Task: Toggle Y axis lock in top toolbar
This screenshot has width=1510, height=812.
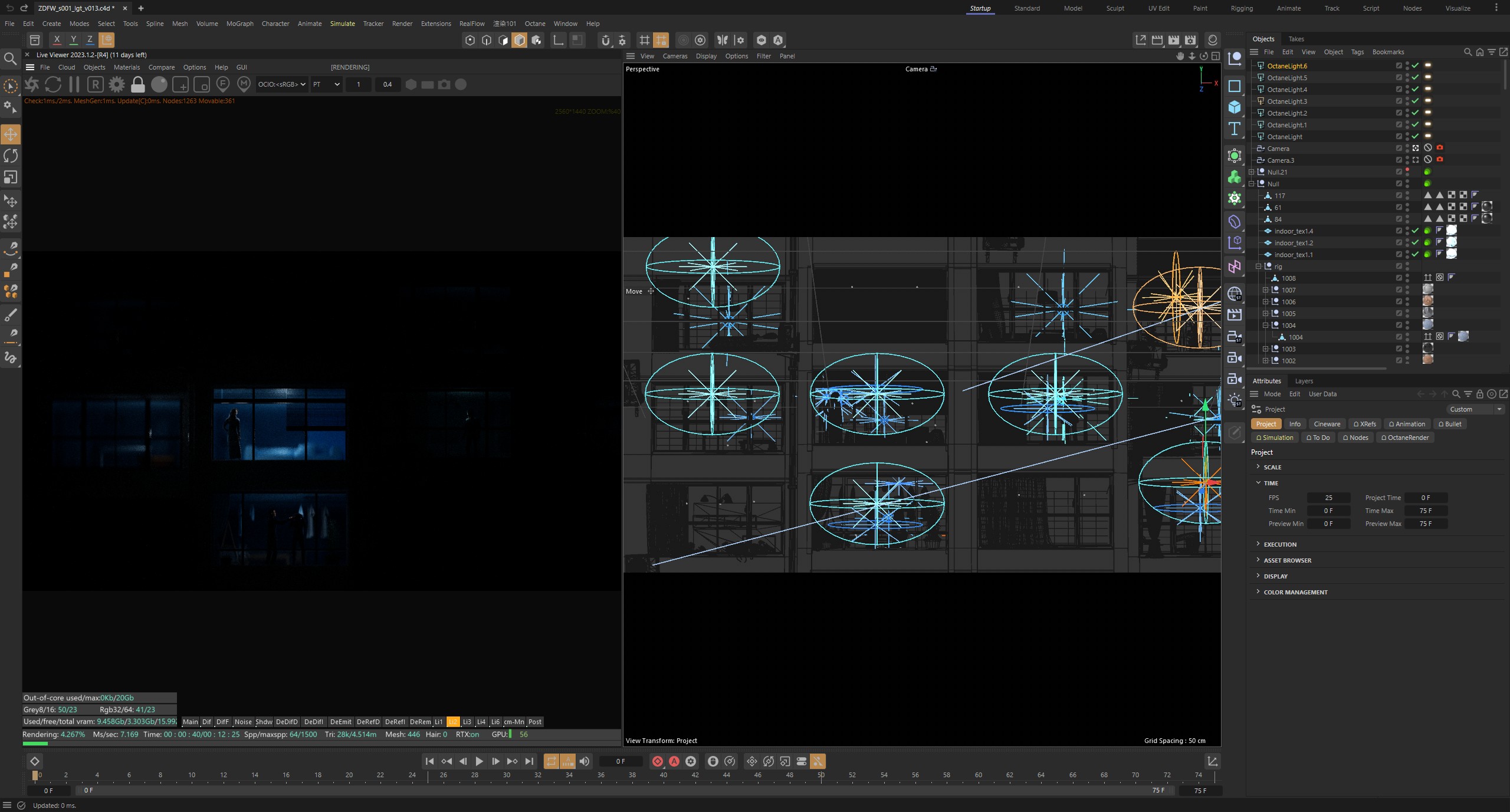Action: pos(73,40)
